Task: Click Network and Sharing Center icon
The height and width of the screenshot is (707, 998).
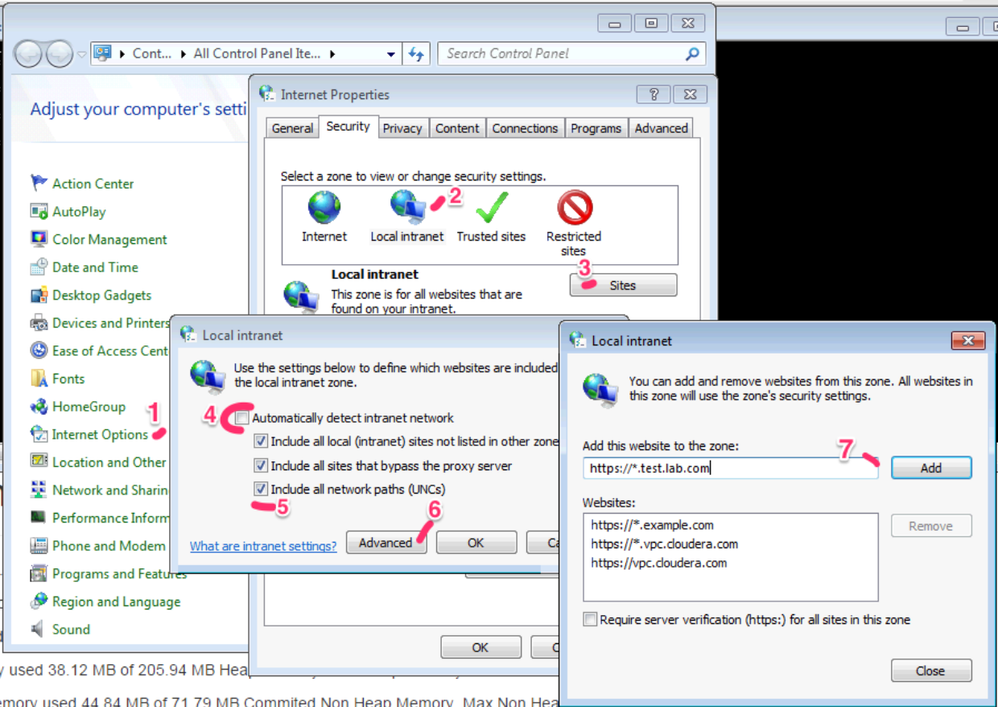Action: (39, 489)
